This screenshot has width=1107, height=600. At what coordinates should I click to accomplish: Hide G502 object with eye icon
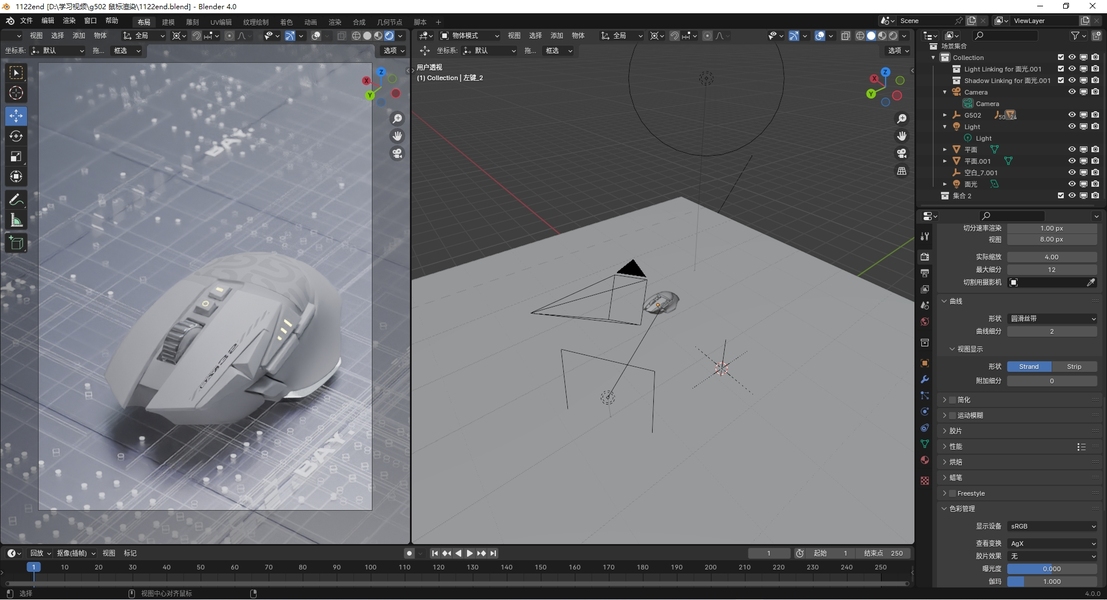pos(1072,115)
